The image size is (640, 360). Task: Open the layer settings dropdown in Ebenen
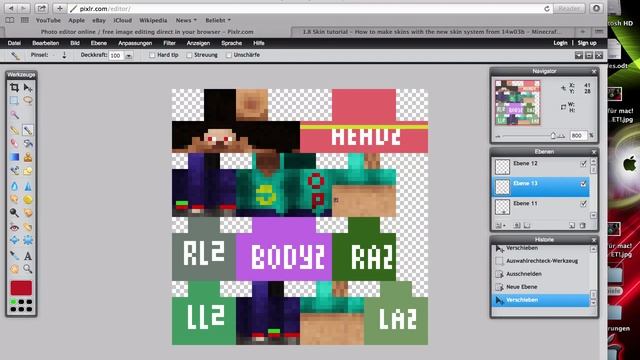(500, 225)
